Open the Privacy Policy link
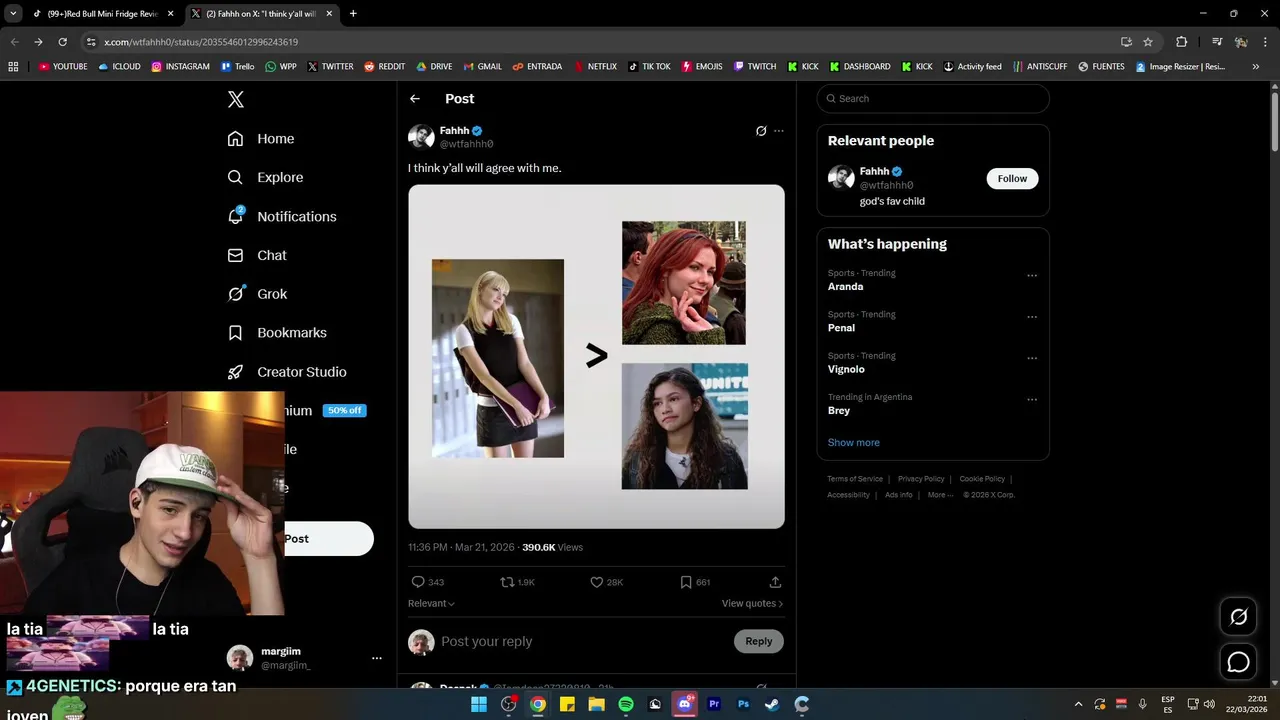Screen dimensions: 1280x720 (921, 479)
